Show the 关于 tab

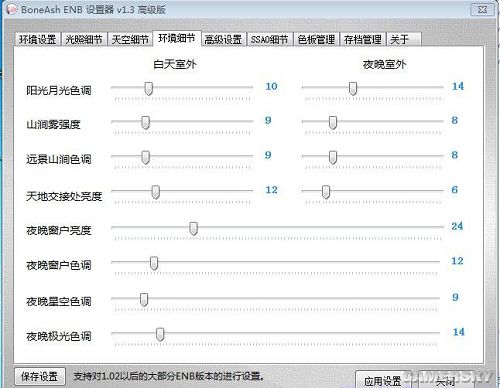pos(404,39)
